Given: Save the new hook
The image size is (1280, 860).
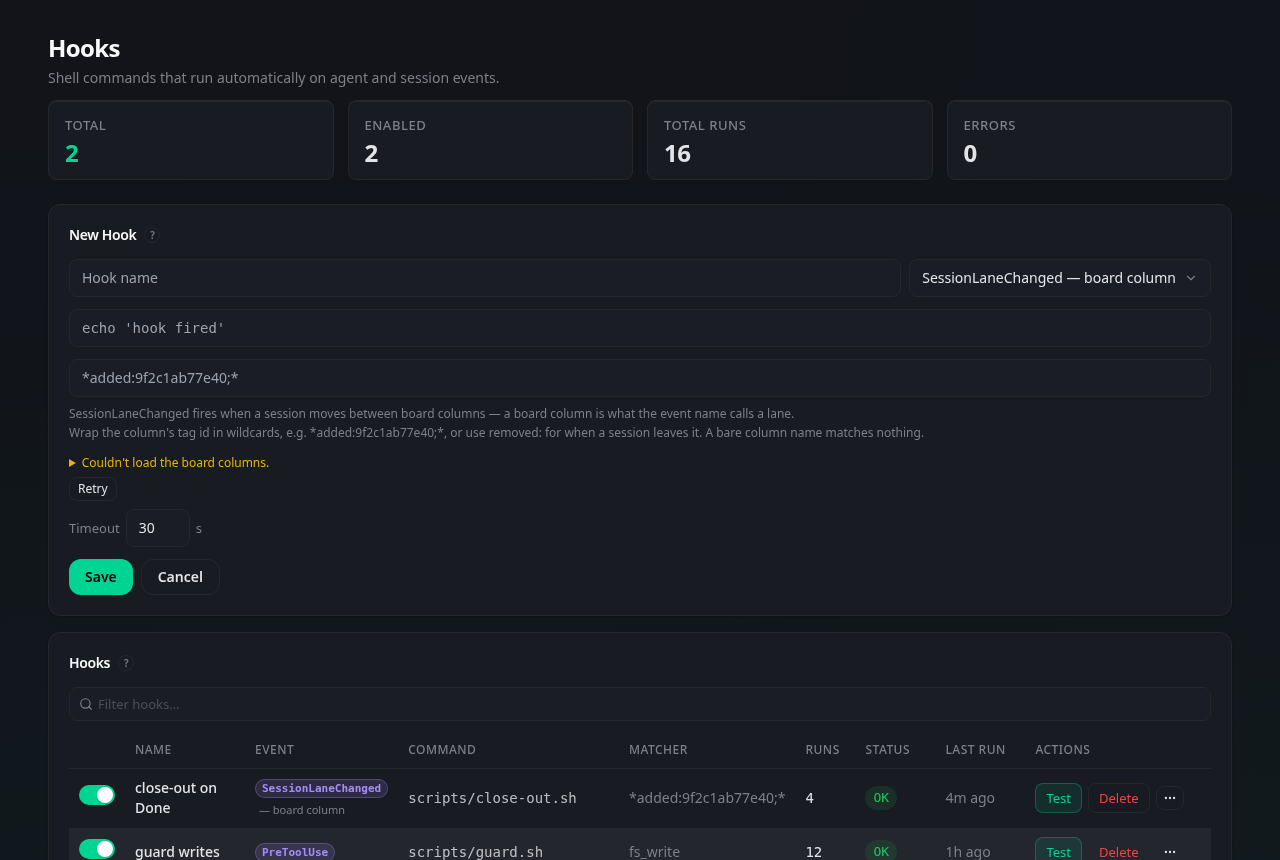Looking at the screenshot, I should [101, 577].
